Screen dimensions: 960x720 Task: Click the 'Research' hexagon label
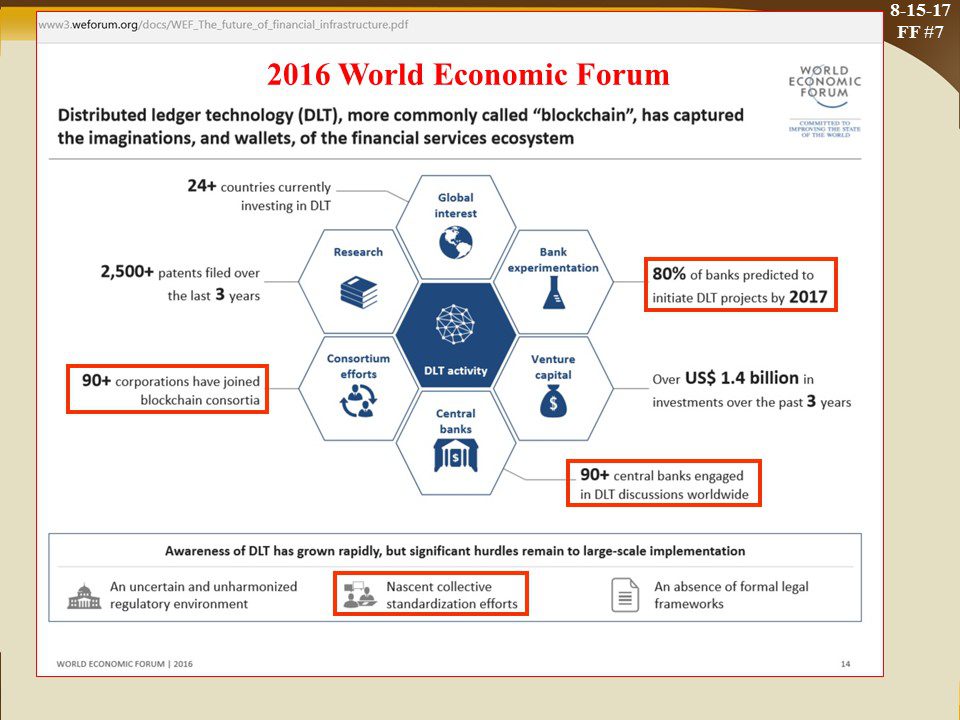(x=358, y=252)
